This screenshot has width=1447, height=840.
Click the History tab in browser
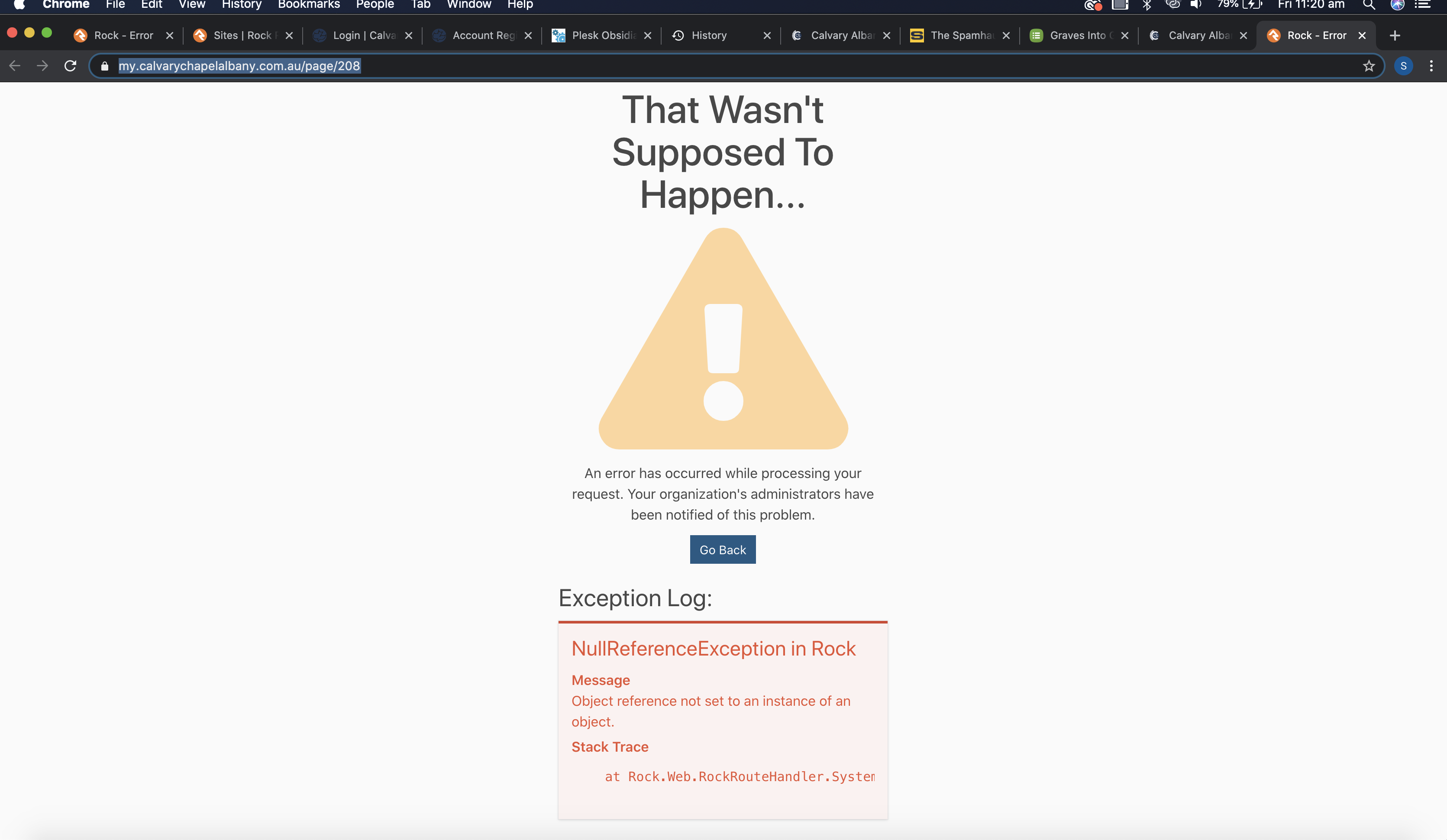710,35
